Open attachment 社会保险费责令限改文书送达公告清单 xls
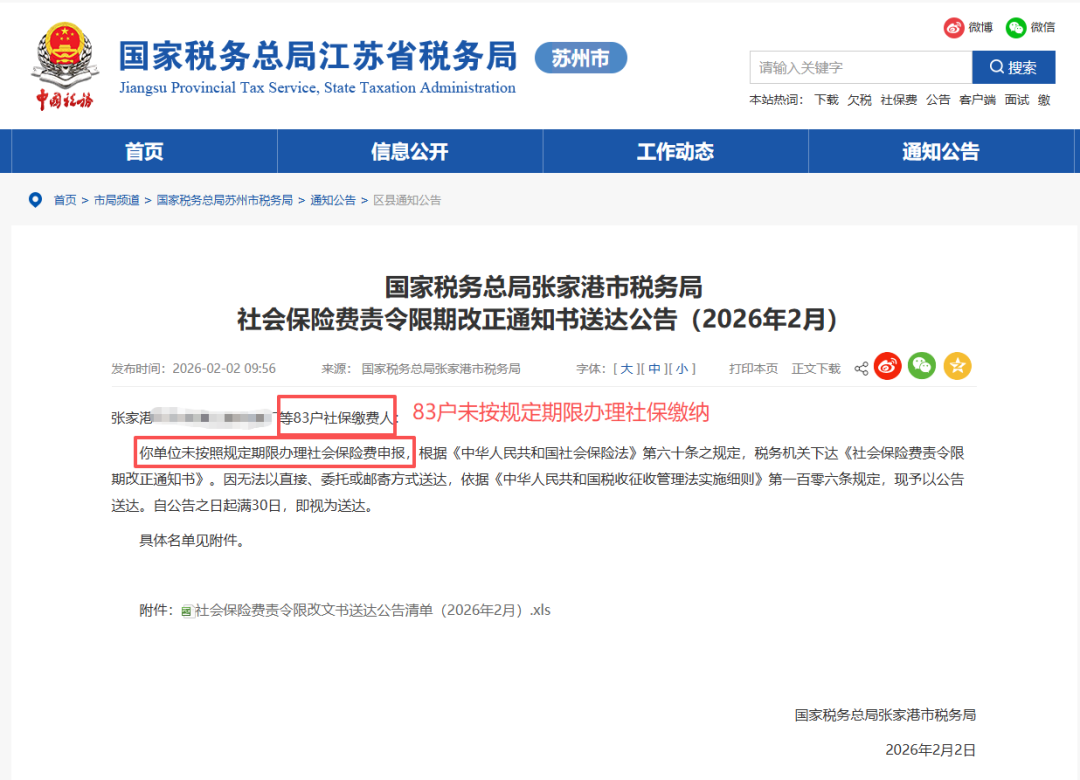Screen dimensions: 1080x780 pos(373,610)
